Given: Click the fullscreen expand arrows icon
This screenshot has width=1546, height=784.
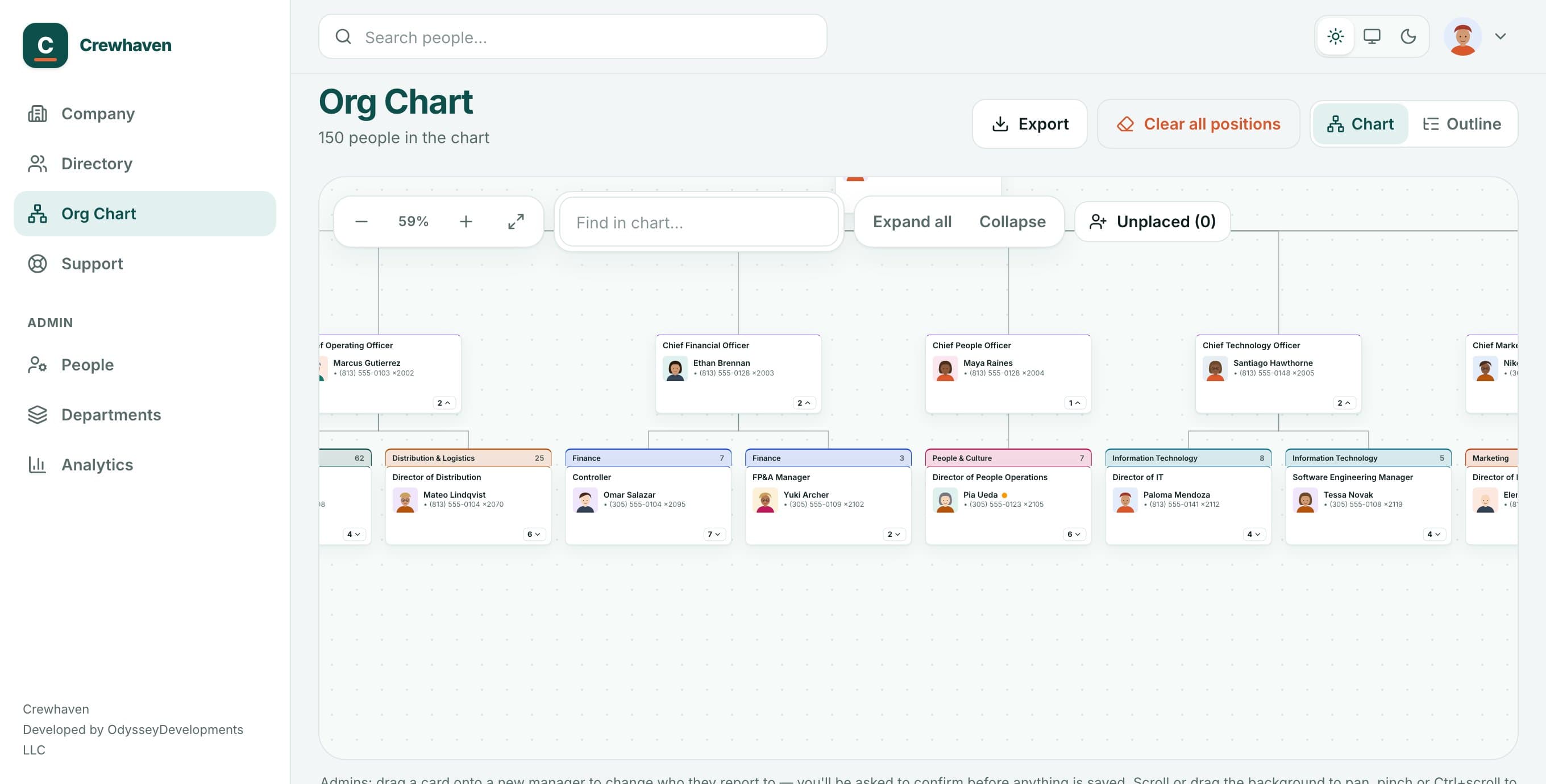Looking at the screenshot, I should coord(516,222).
